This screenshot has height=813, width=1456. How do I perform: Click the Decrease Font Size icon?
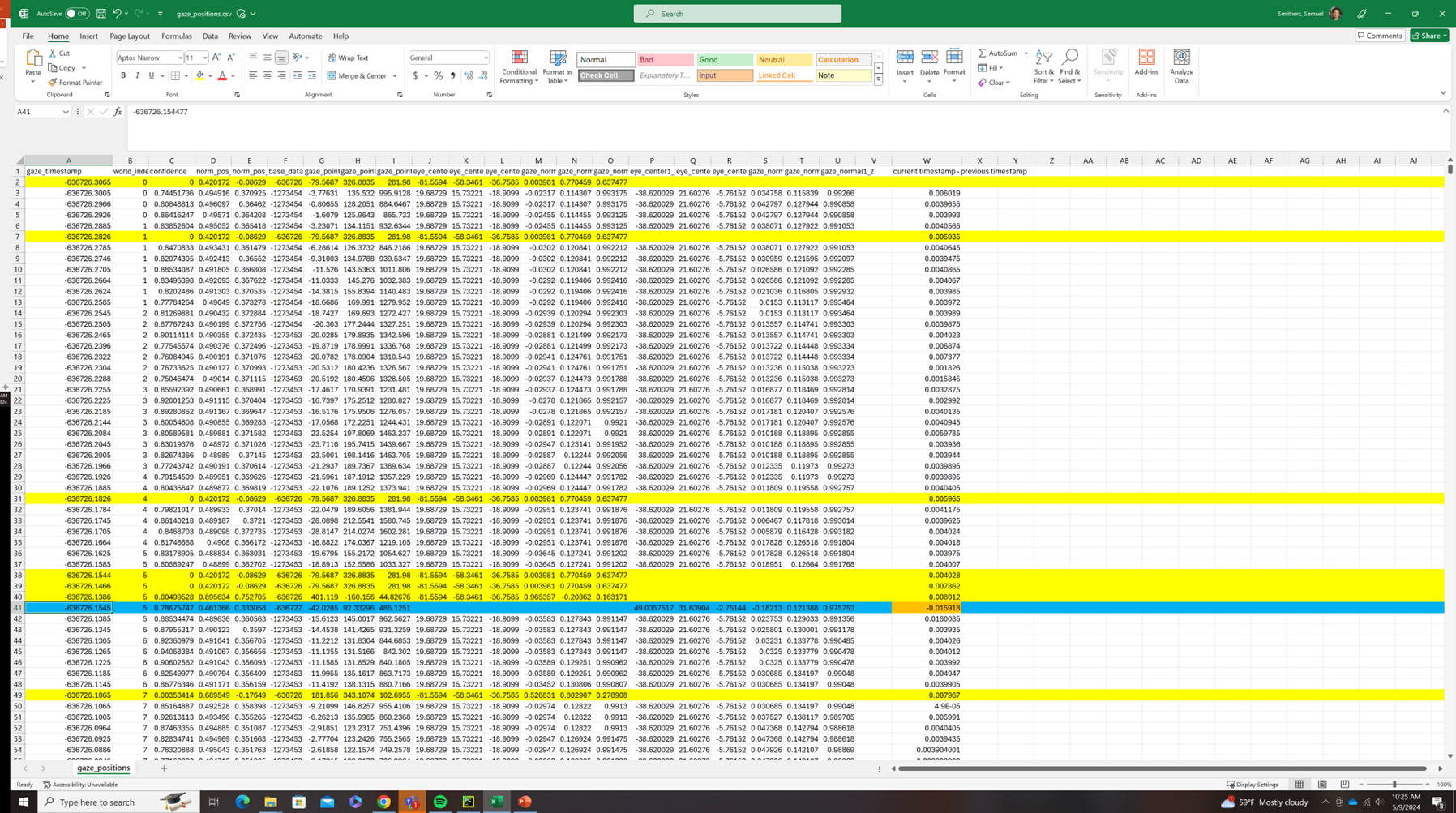coord(231,58)
